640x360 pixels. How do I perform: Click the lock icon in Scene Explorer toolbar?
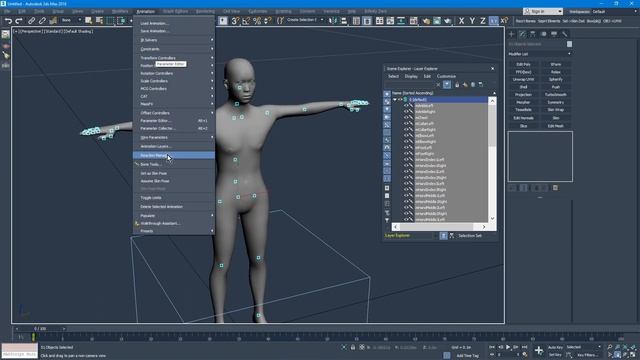click(x=457, y=84)
